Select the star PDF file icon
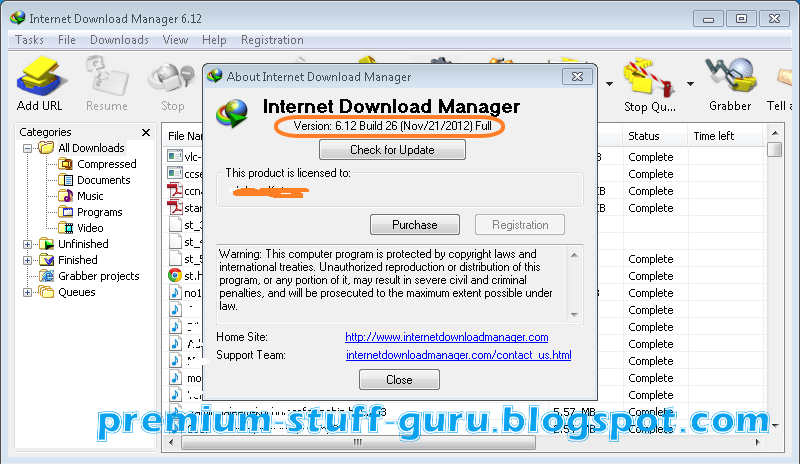The width and height of the screenshot is (800, 464). pos(175,207)
